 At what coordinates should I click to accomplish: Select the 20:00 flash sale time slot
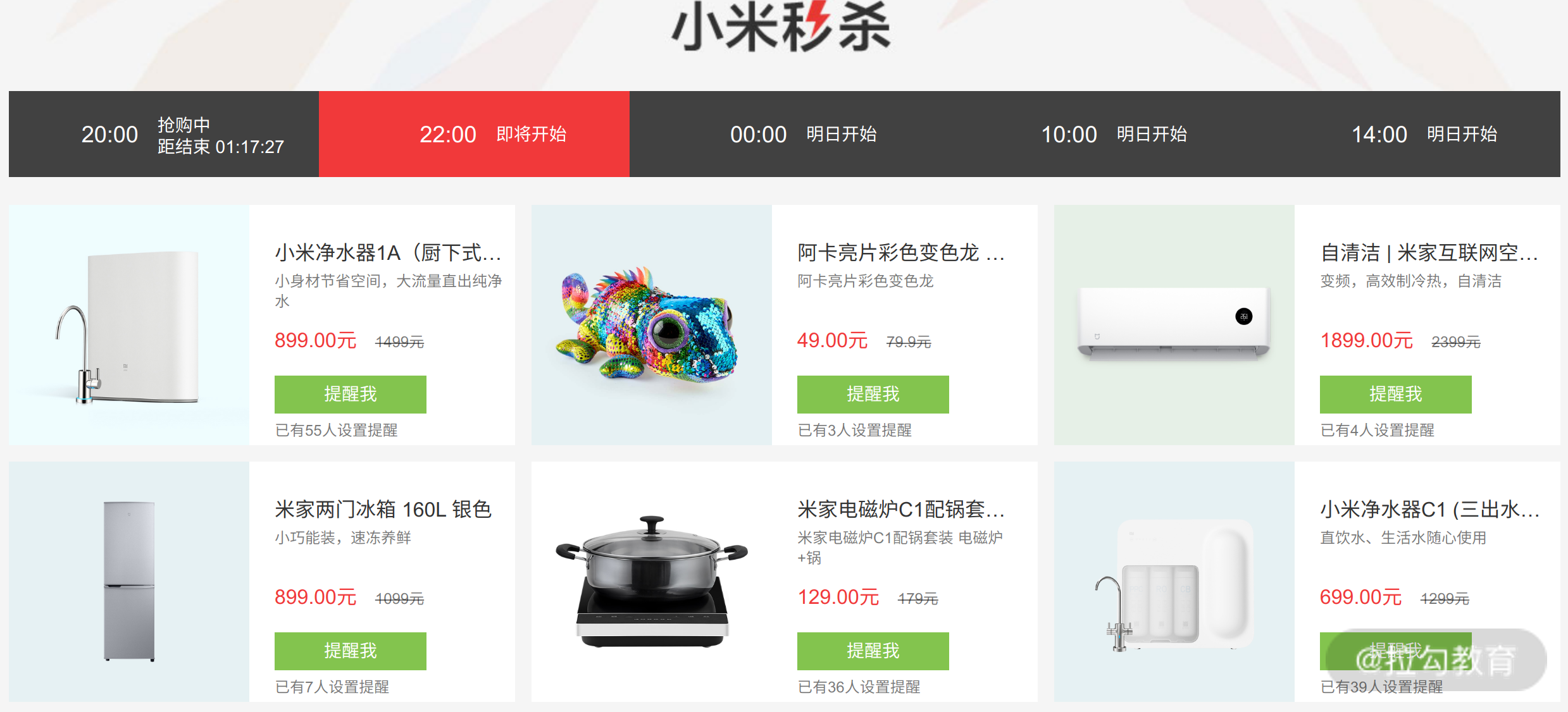[164, 134]
